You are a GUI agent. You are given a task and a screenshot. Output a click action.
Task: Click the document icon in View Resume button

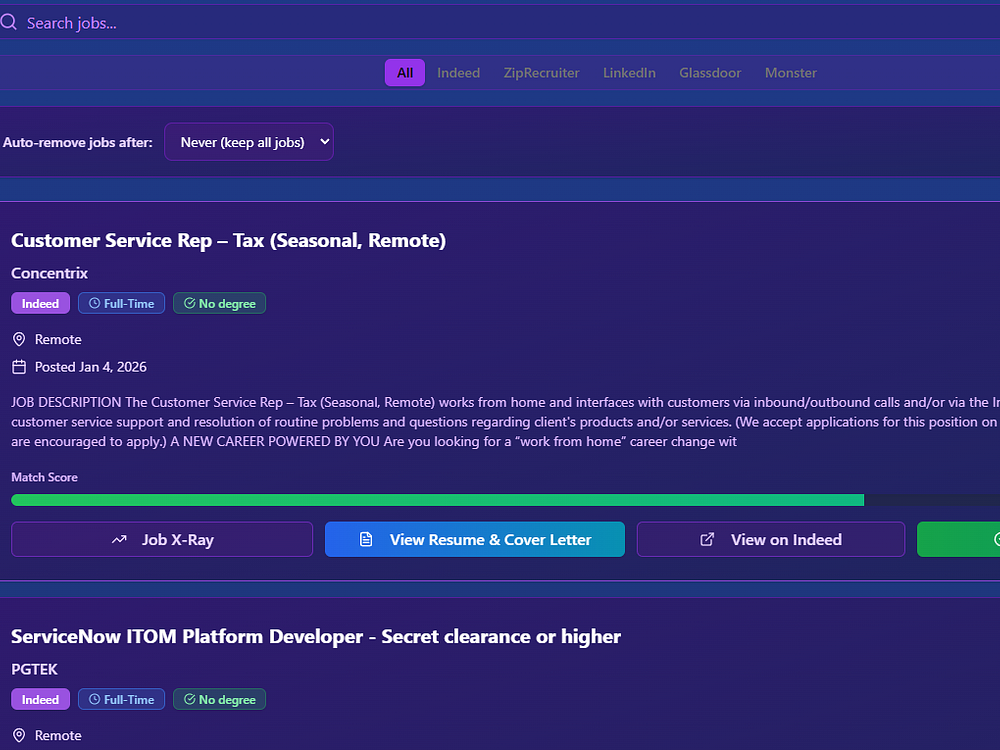coord(366,540)
